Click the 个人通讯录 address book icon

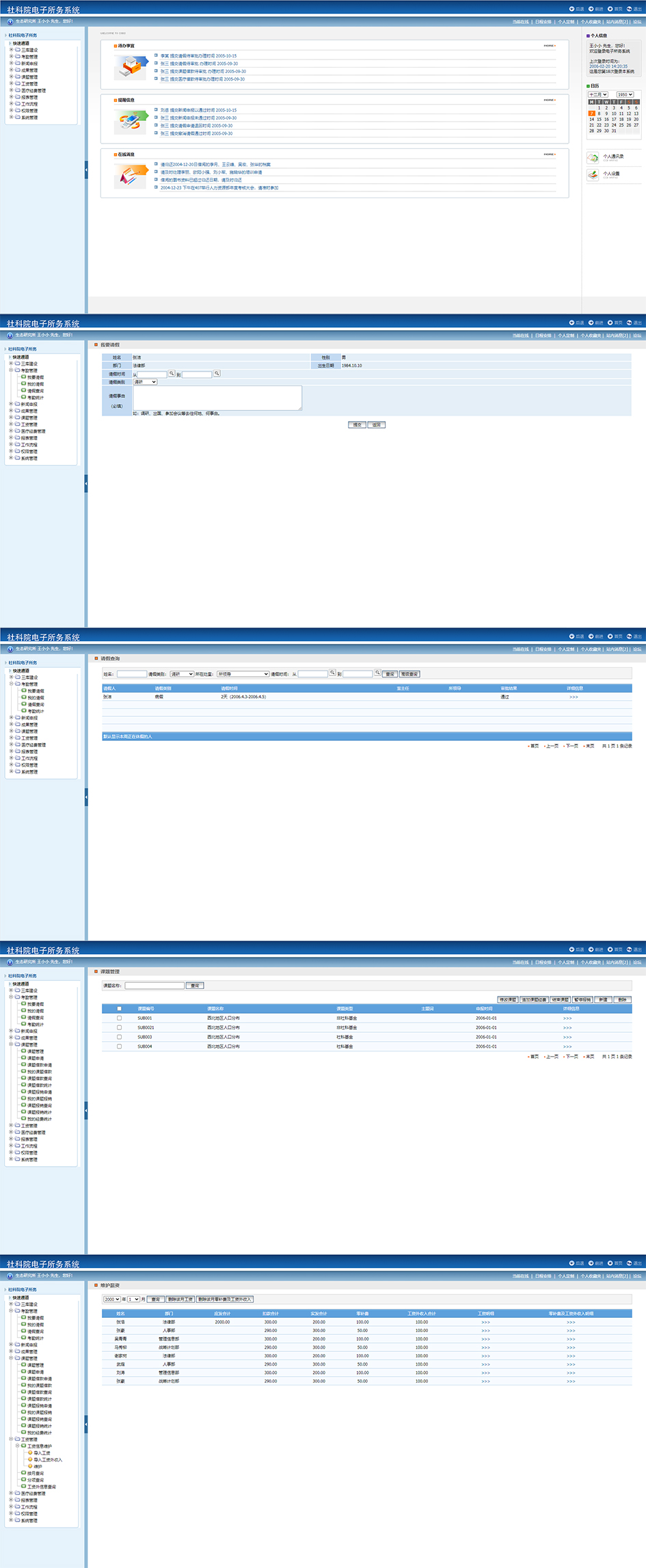pyautogui.click(x=593, y=158)
